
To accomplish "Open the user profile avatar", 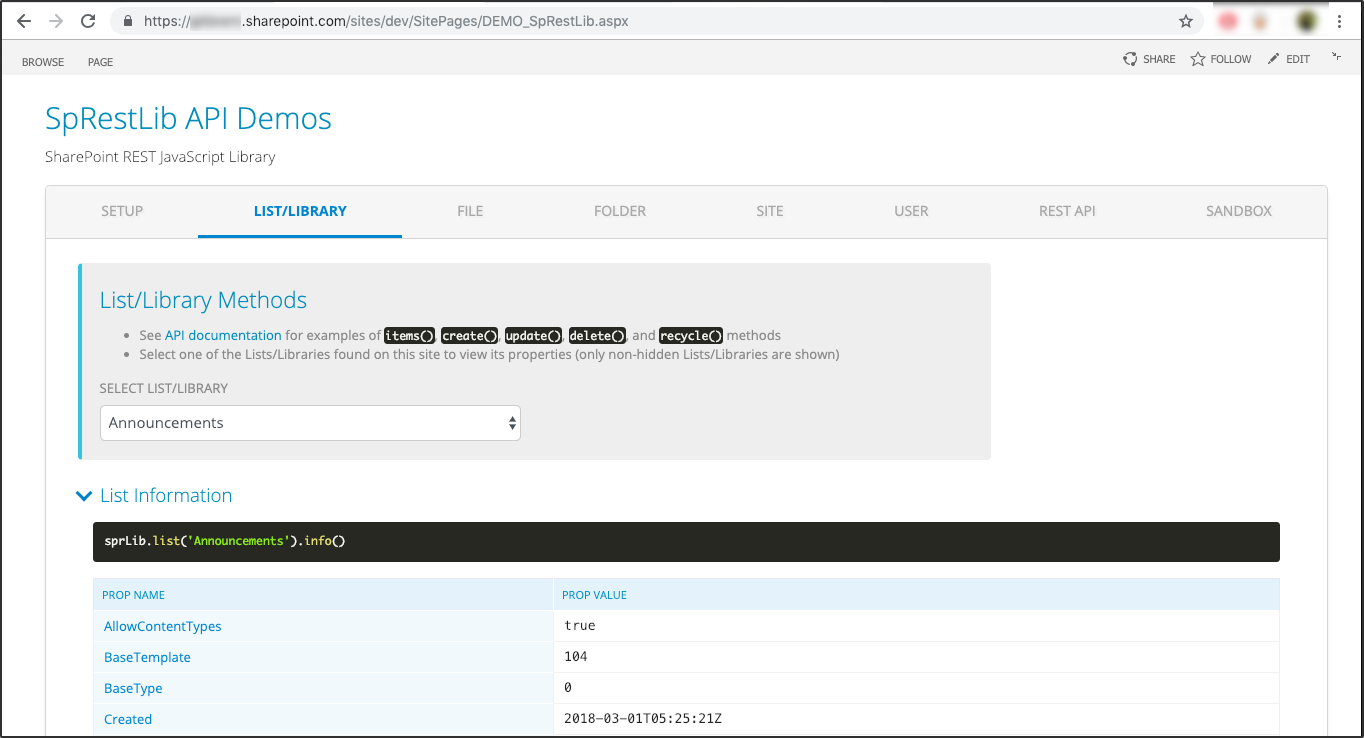I will (1305, 21).
